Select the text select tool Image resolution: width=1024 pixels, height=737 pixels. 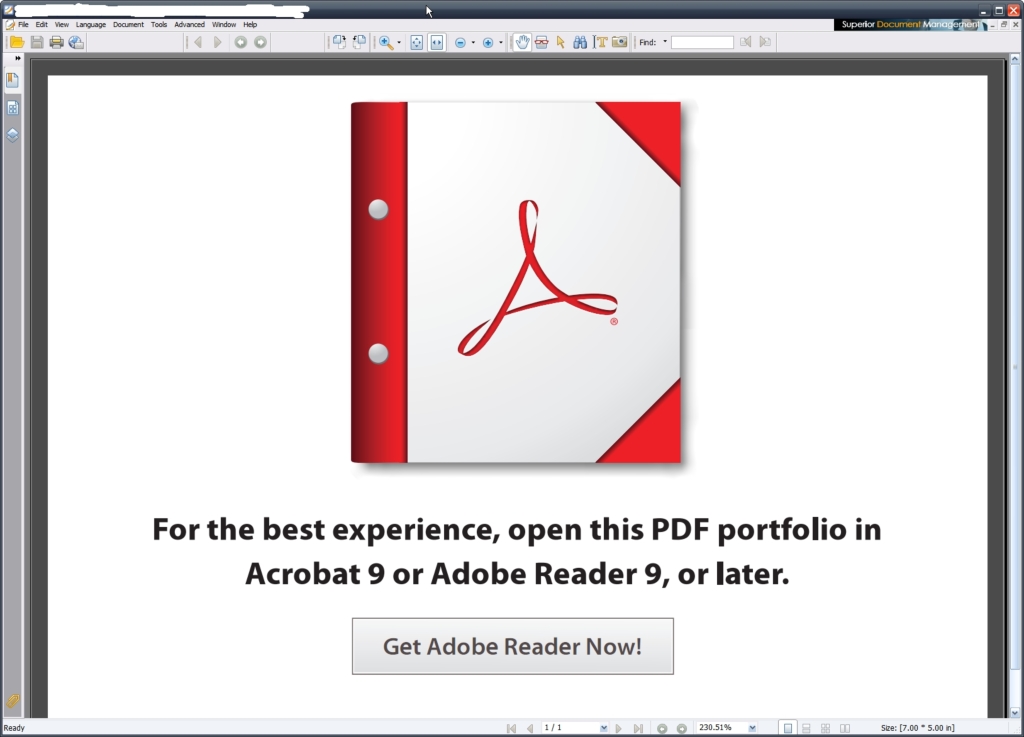pyautogui.click(x=600, y=42)
